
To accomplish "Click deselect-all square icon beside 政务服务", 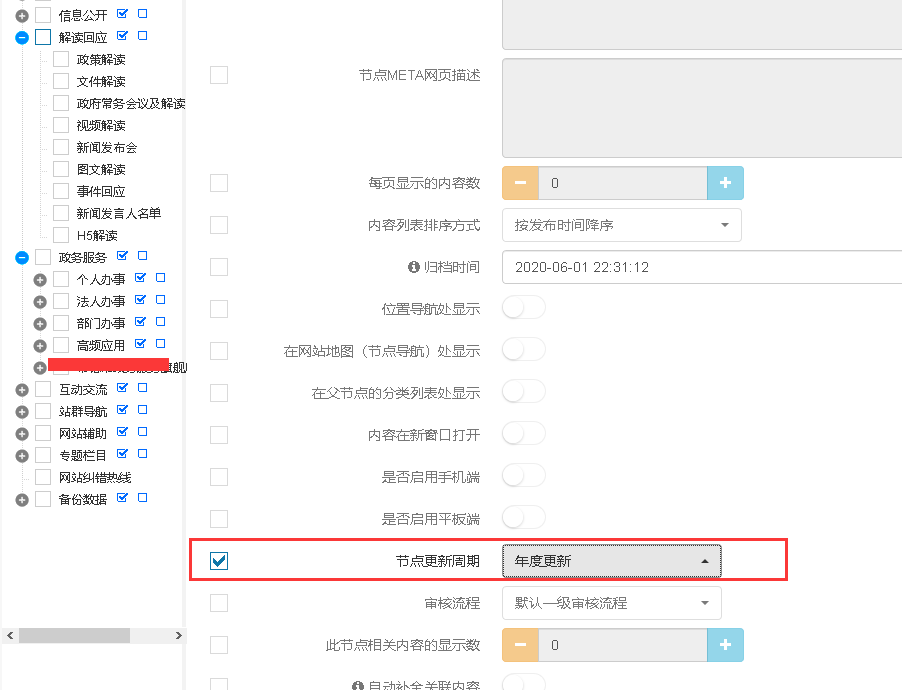I will pyautogui.click(x=142, y=256).
